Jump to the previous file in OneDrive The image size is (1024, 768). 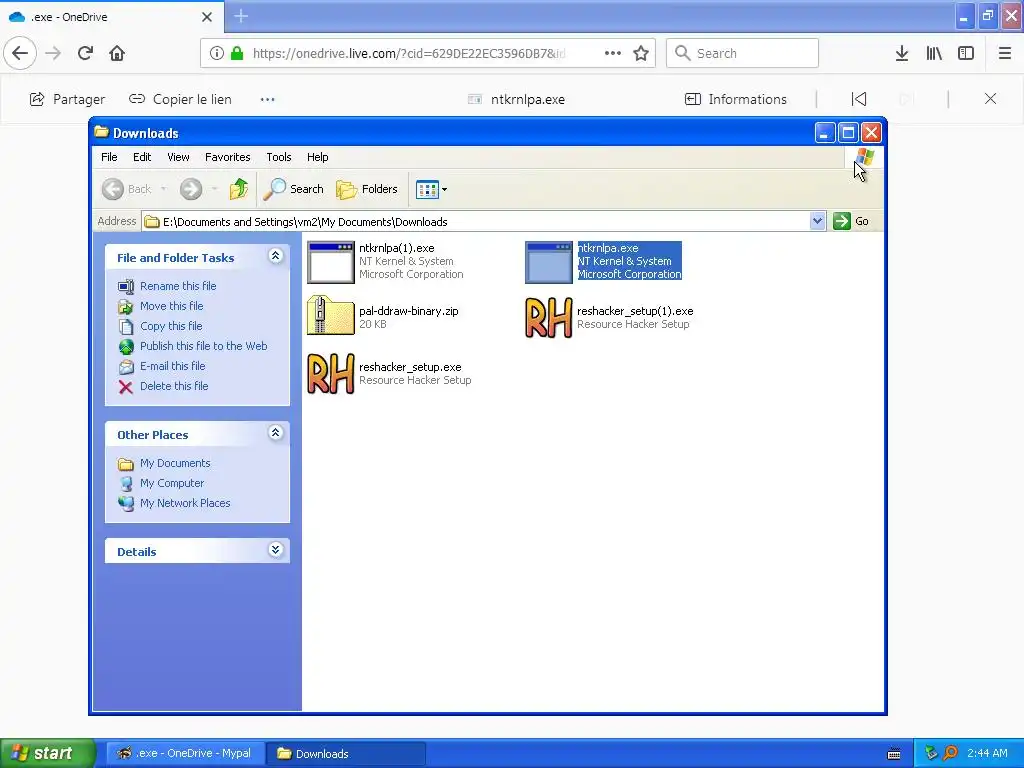click(859, 99)
